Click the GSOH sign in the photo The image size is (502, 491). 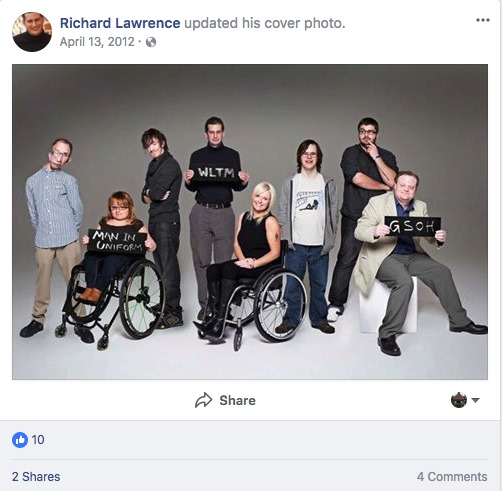pyautogui.click(x=413, y=226)
